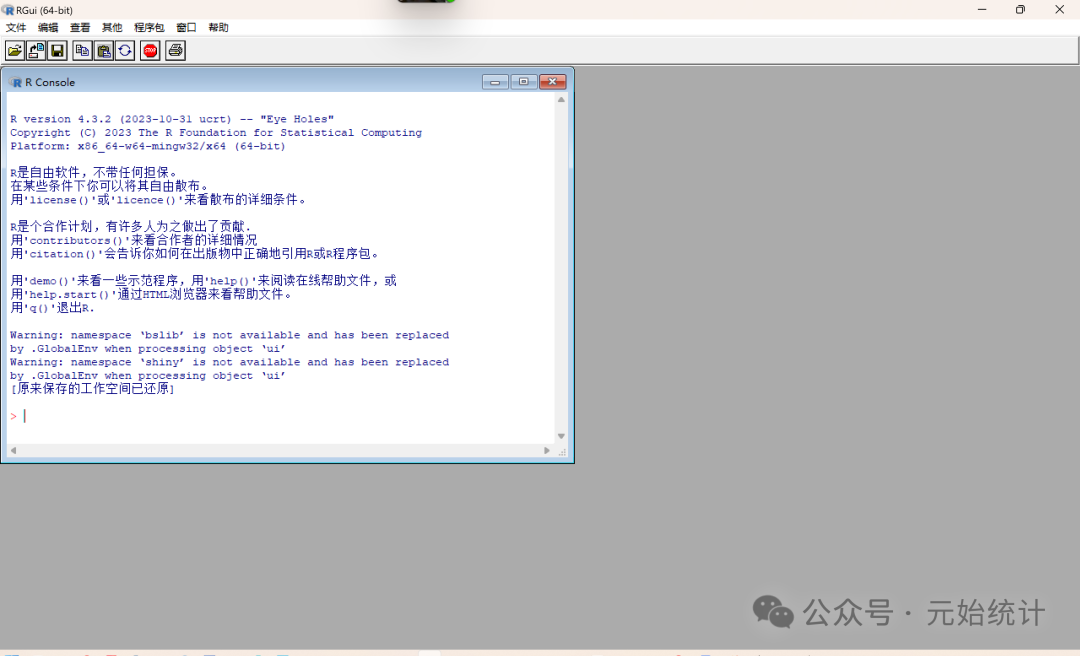Open the 编辑 menu

(48, 28)
